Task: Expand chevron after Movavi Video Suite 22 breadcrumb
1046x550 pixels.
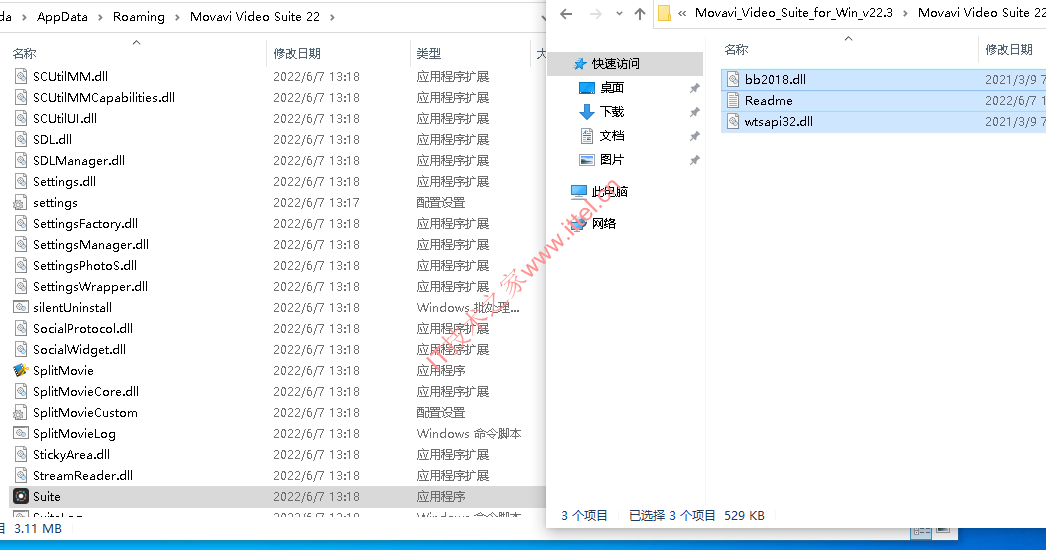Action: (332, 17)
